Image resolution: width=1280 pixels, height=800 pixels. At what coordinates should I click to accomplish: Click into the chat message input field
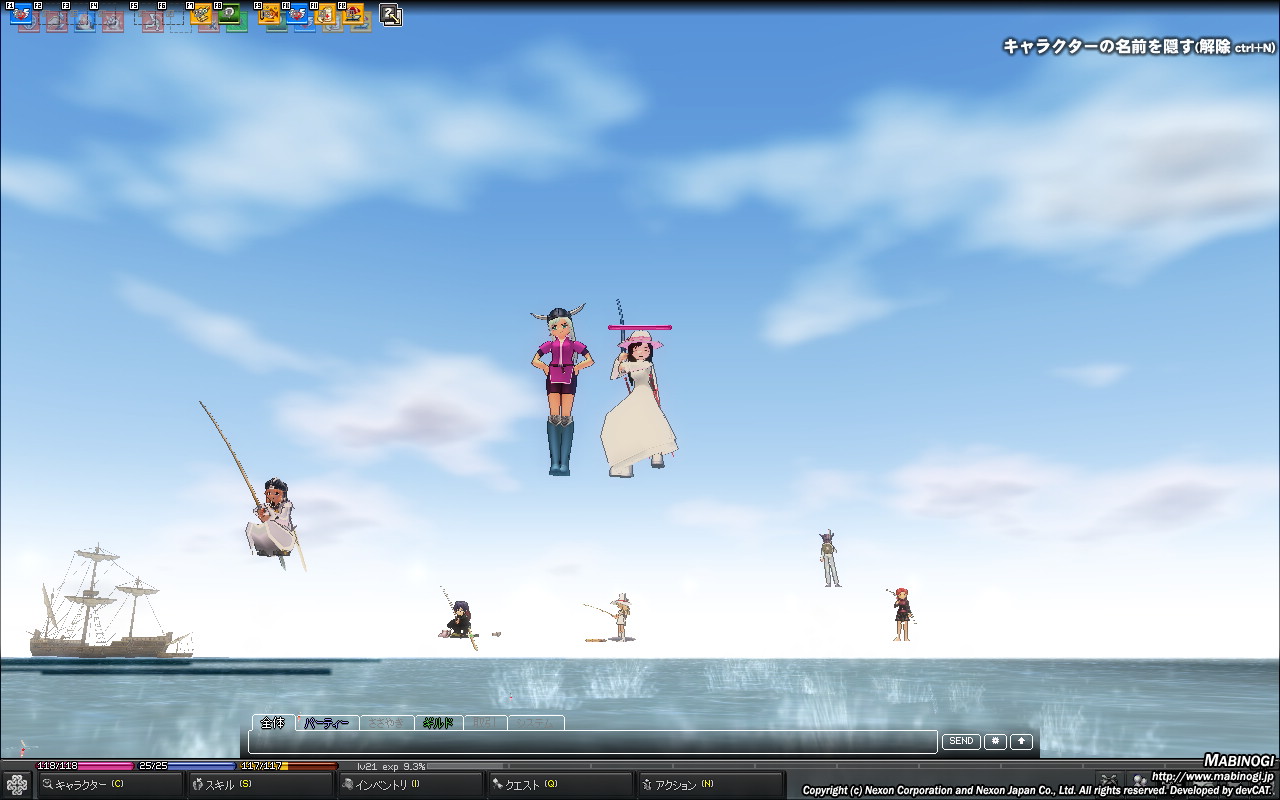[593, 742]
